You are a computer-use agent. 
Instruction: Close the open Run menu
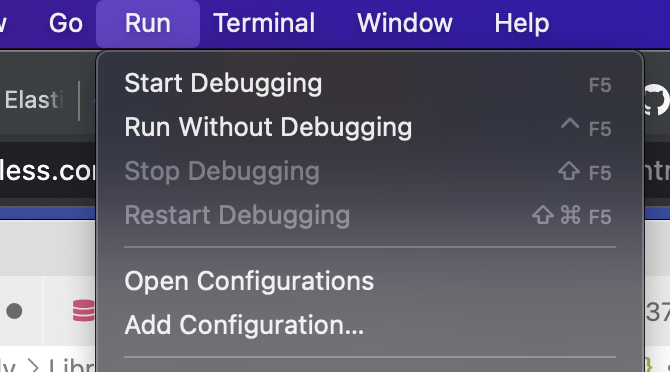pyautogui.click(x=148, y=23)
